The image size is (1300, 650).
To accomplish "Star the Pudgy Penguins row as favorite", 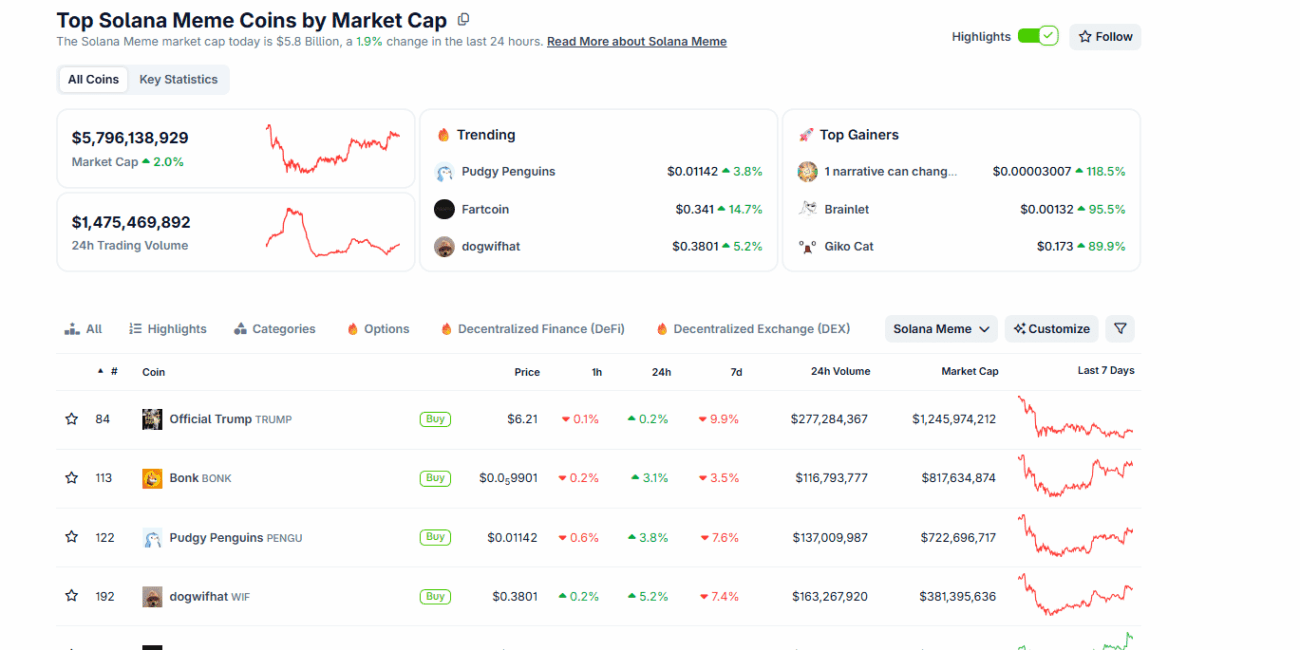I will [x=72, y=537].
